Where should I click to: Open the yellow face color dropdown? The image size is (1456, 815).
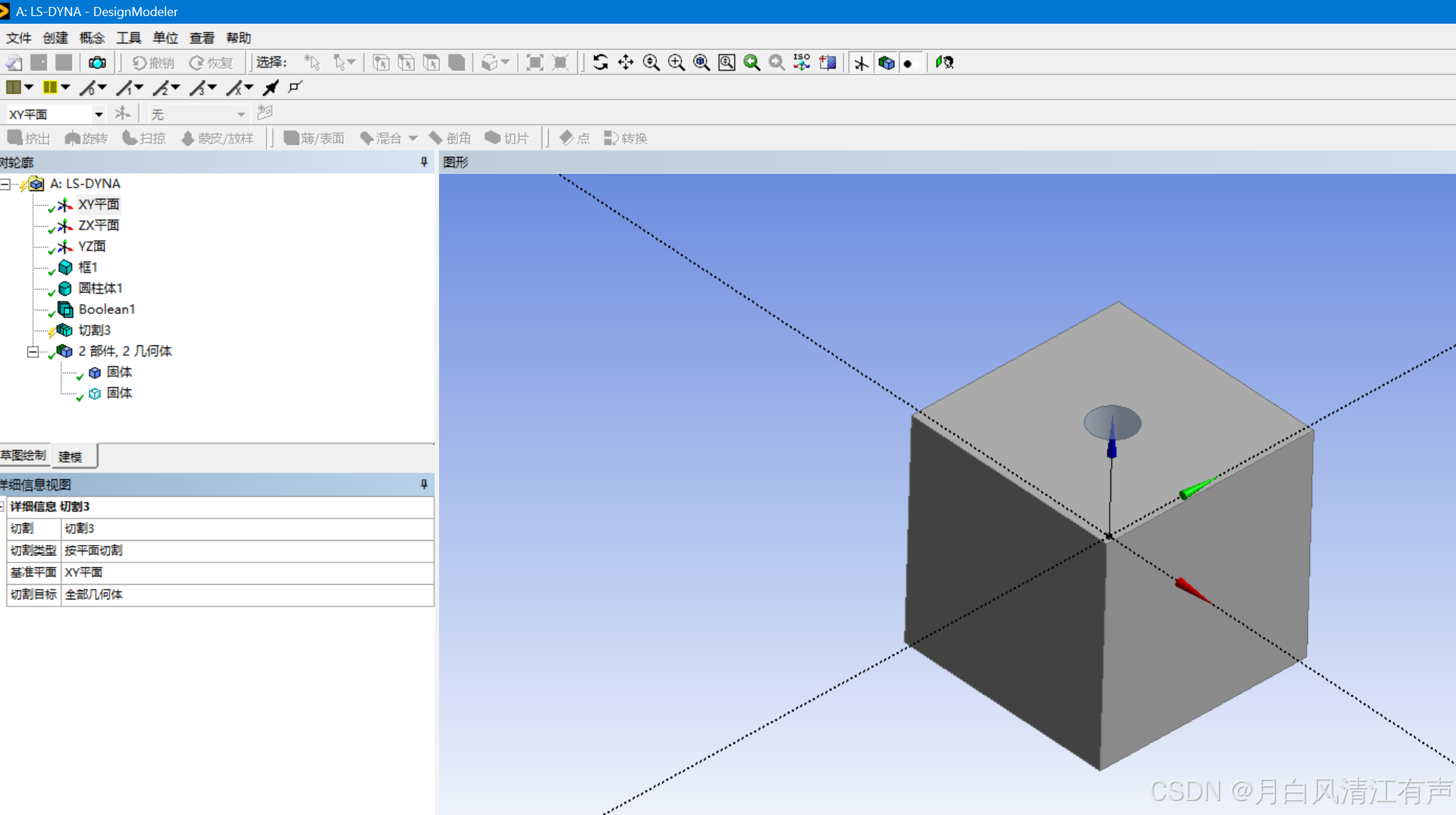tap(66, 87)
